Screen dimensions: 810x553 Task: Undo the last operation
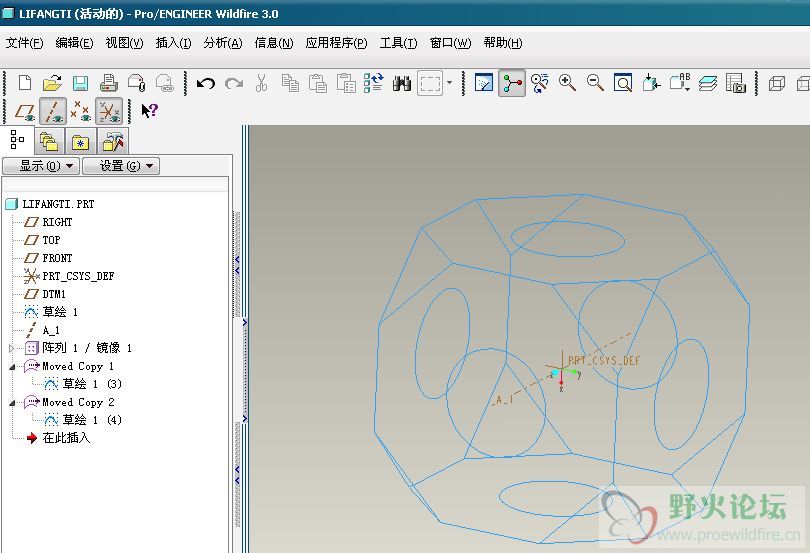pyautogui.click(x=206, y=83)
